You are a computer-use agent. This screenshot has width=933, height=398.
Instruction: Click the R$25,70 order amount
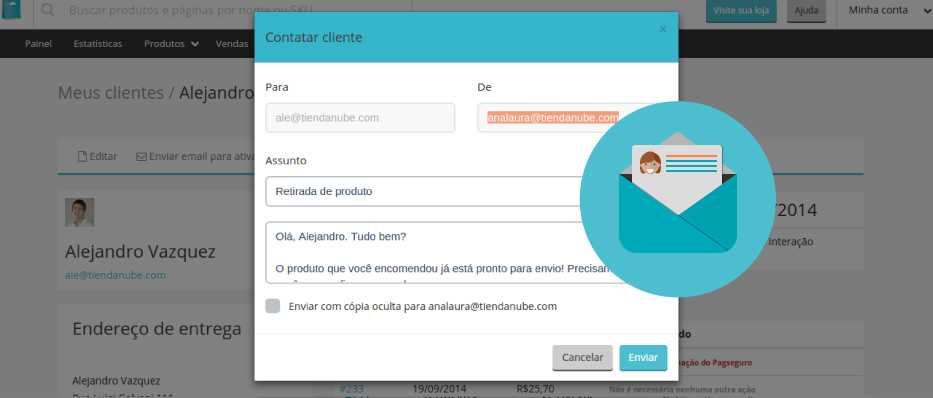click(x=536, y=388)
